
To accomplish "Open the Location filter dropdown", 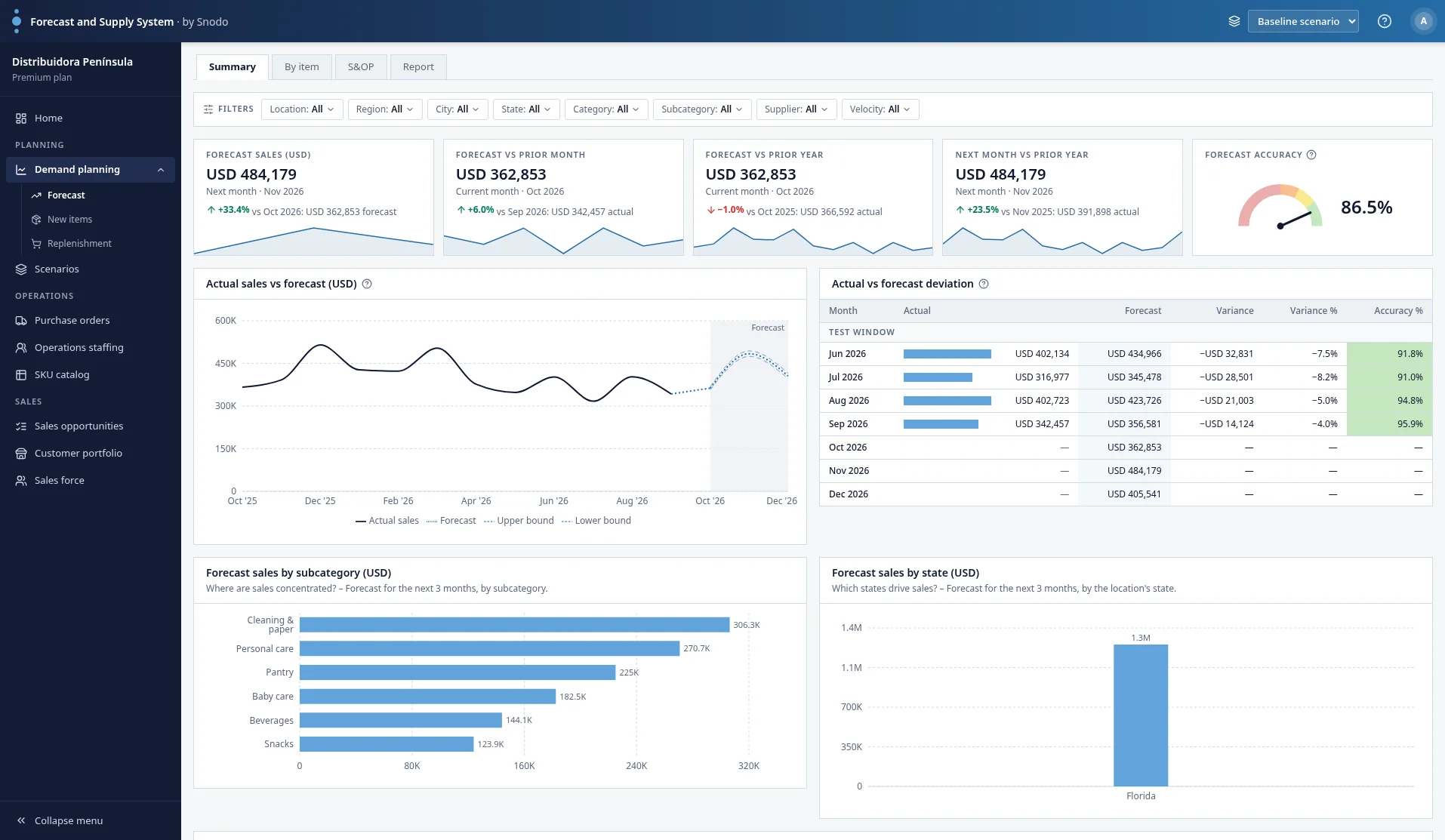I will point(302,109).
